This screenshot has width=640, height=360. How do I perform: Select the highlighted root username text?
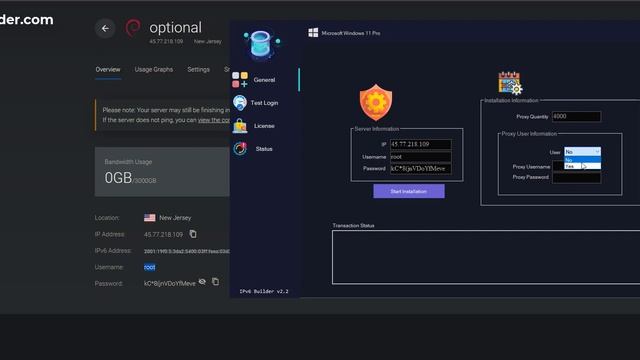[149, 267]
